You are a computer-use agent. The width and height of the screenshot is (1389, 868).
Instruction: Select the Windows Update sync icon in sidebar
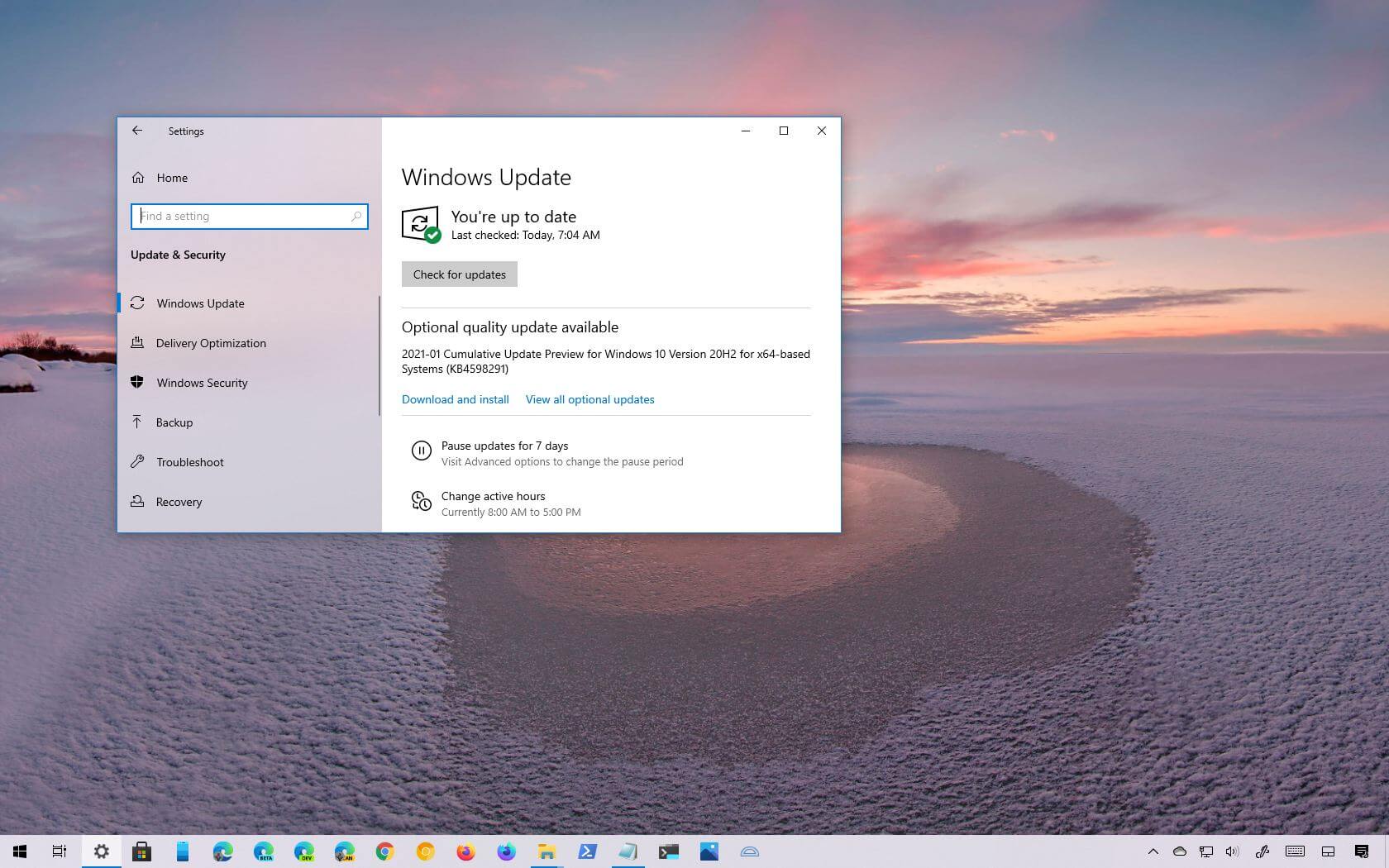tap(139, 303)
